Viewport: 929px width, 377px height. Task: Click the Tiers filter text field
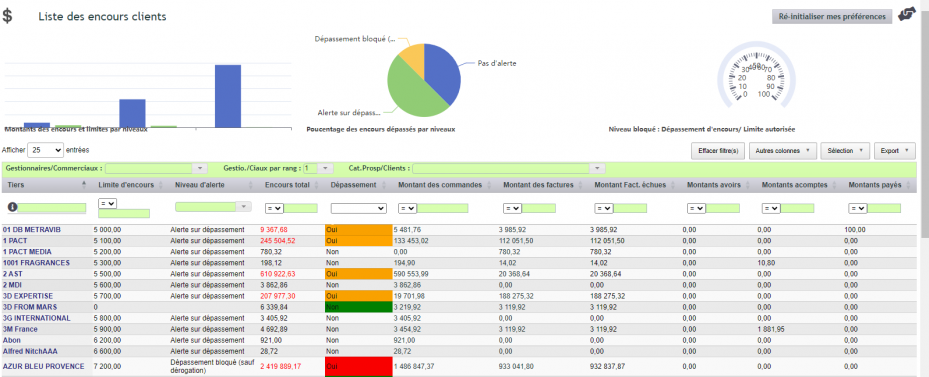[x=52, y=208]
